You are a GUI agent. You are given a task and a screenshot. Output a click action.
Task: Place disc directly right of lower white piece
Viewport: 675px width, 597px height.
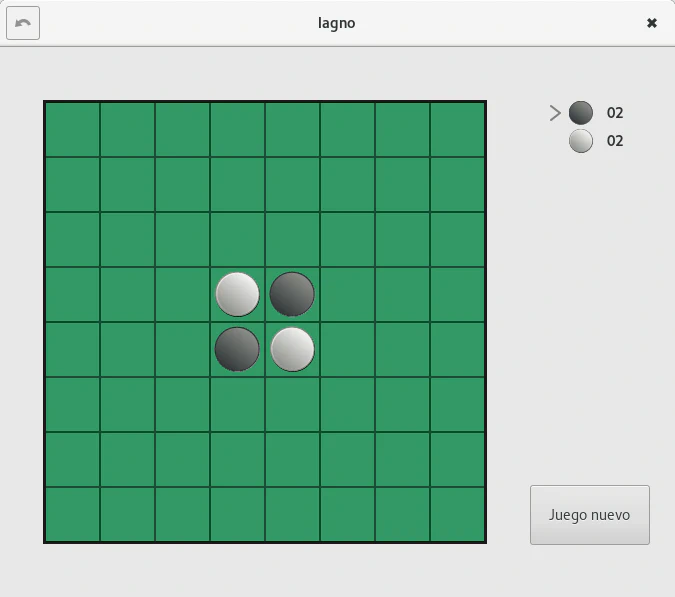pos(347,349)
